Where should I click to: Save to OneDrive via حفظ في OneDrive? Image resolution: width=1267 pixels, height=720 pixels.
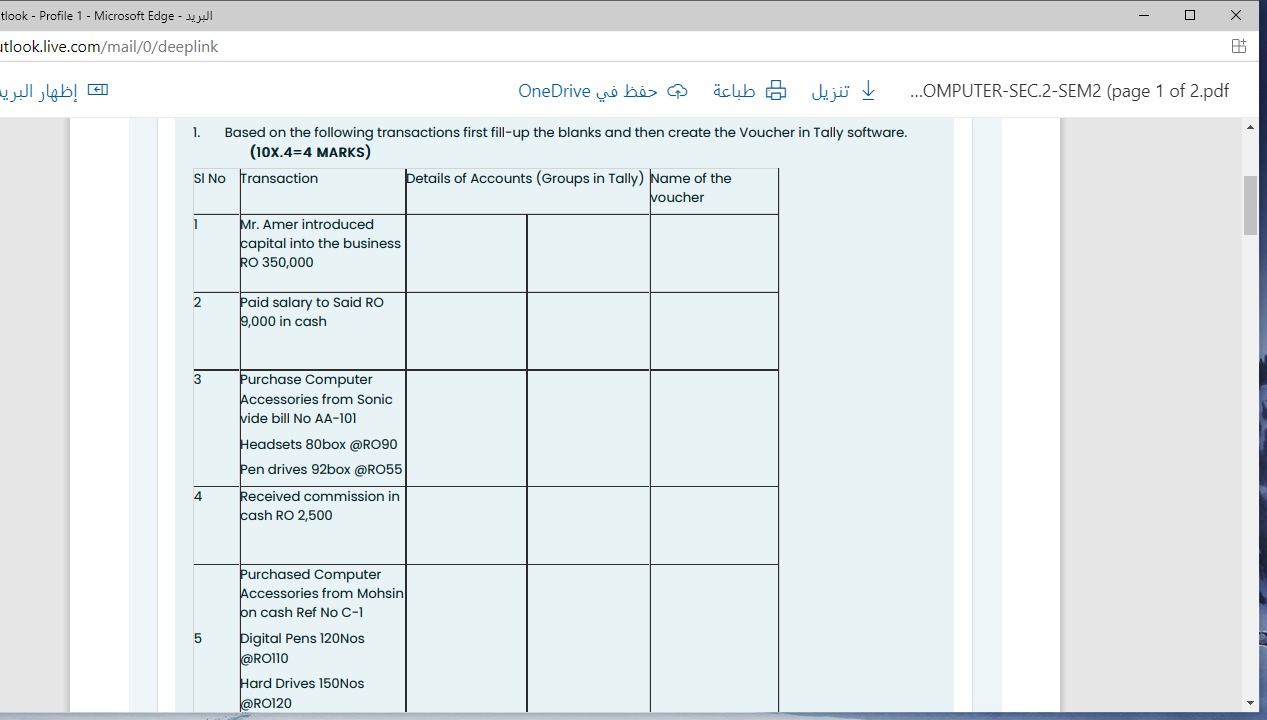click(588, 91)
